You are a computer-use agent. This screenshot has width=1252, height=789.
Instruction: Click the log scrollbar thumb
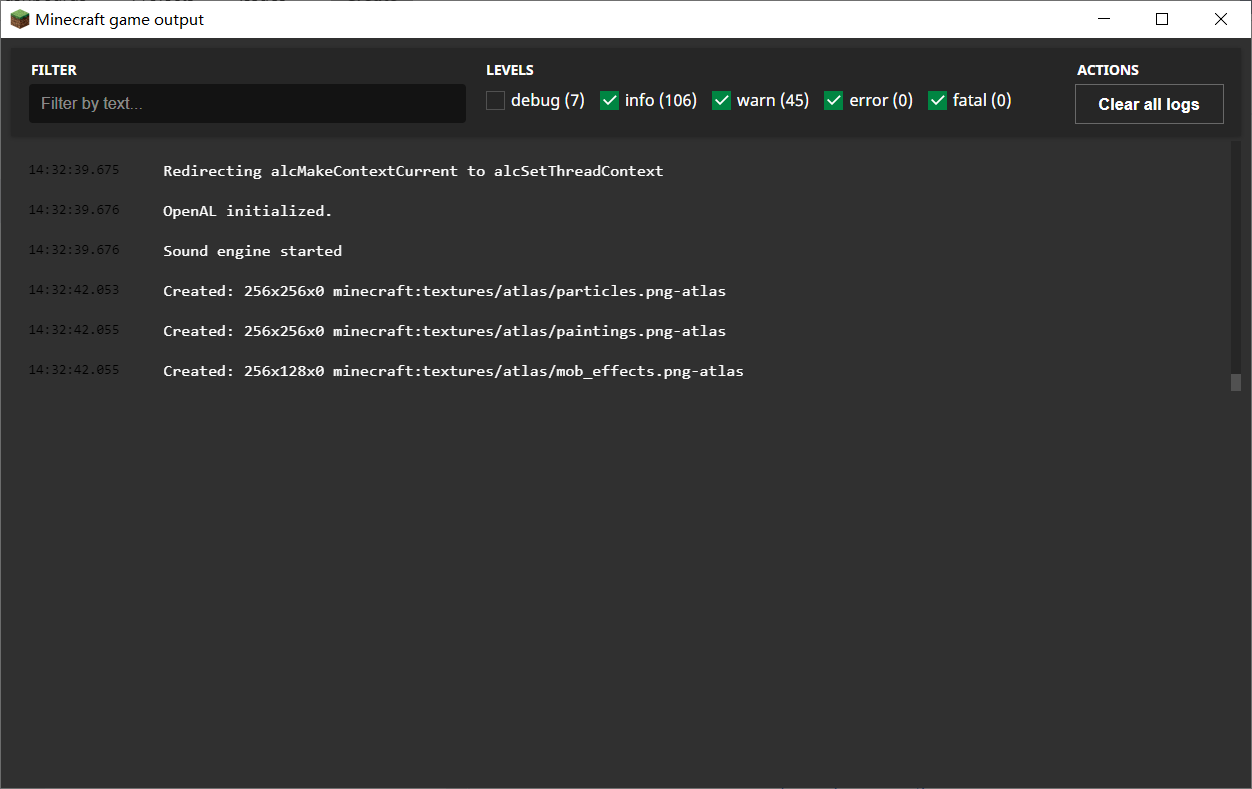(x=1236, y=382)
